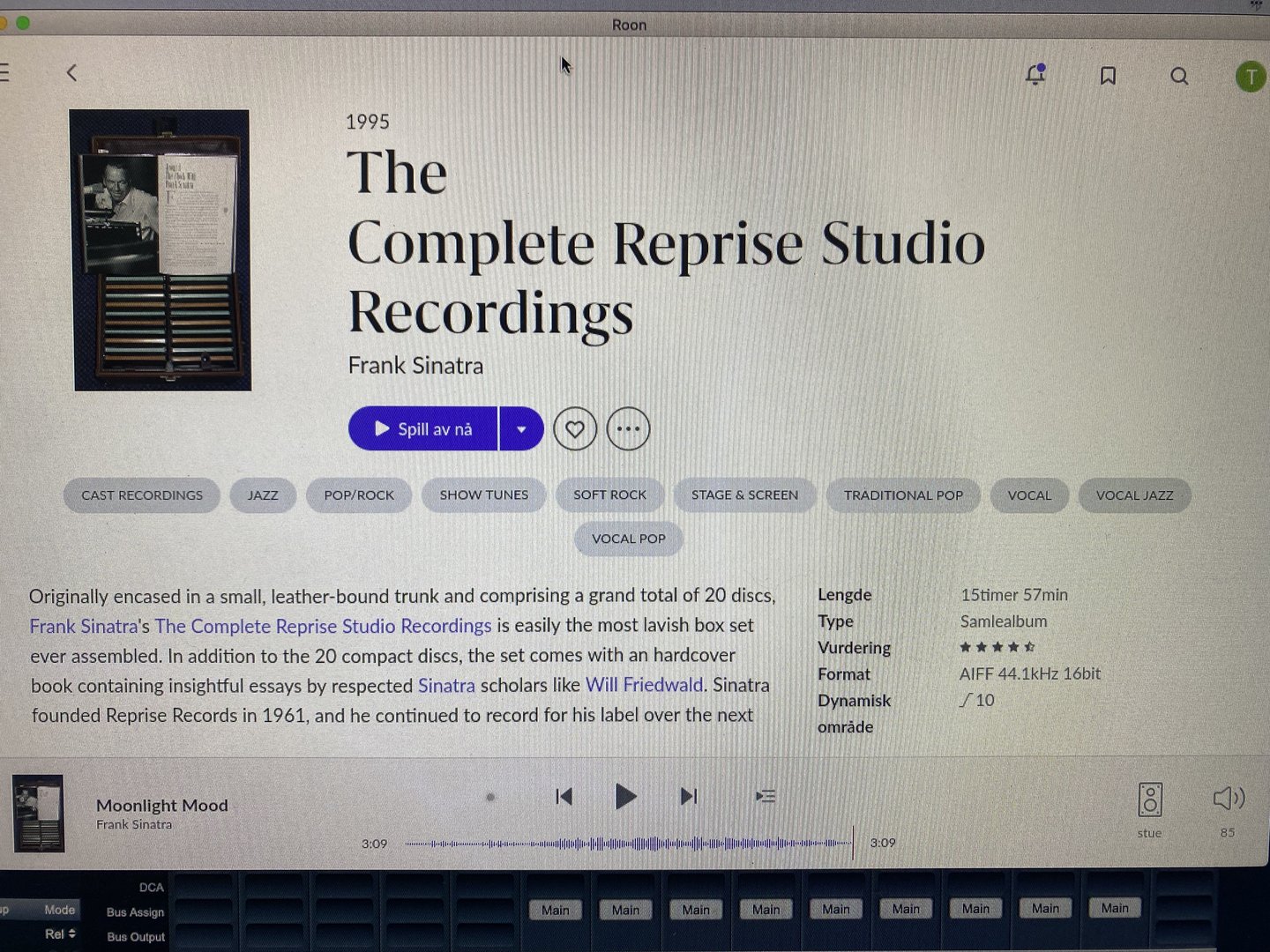Select the VOCAL POP genre tag
Image resolution: width=1270 pixels, height=952 pixels.
pos(629,539)
